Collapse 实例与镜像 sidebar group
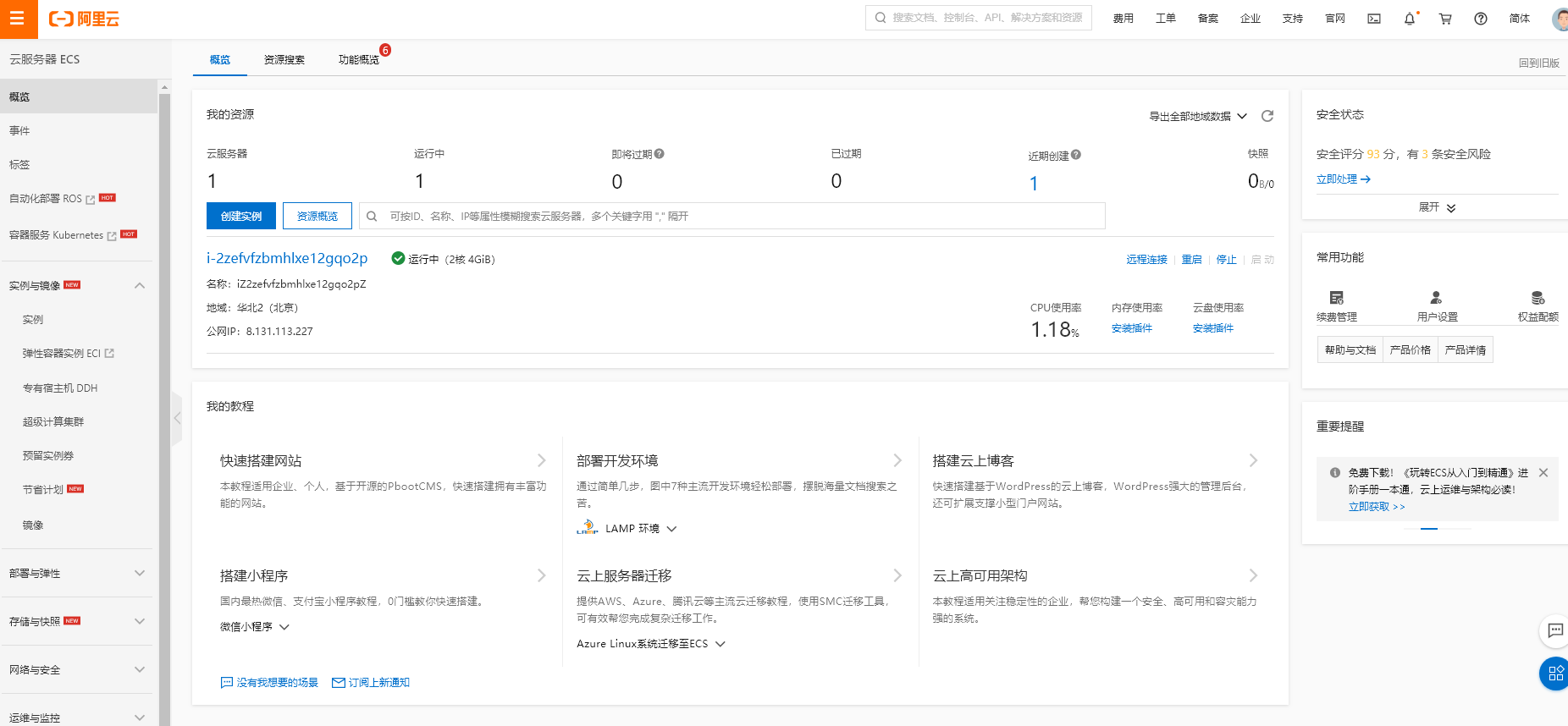The width and height of the screenshot is (1568, 726). tap(140, 286)
